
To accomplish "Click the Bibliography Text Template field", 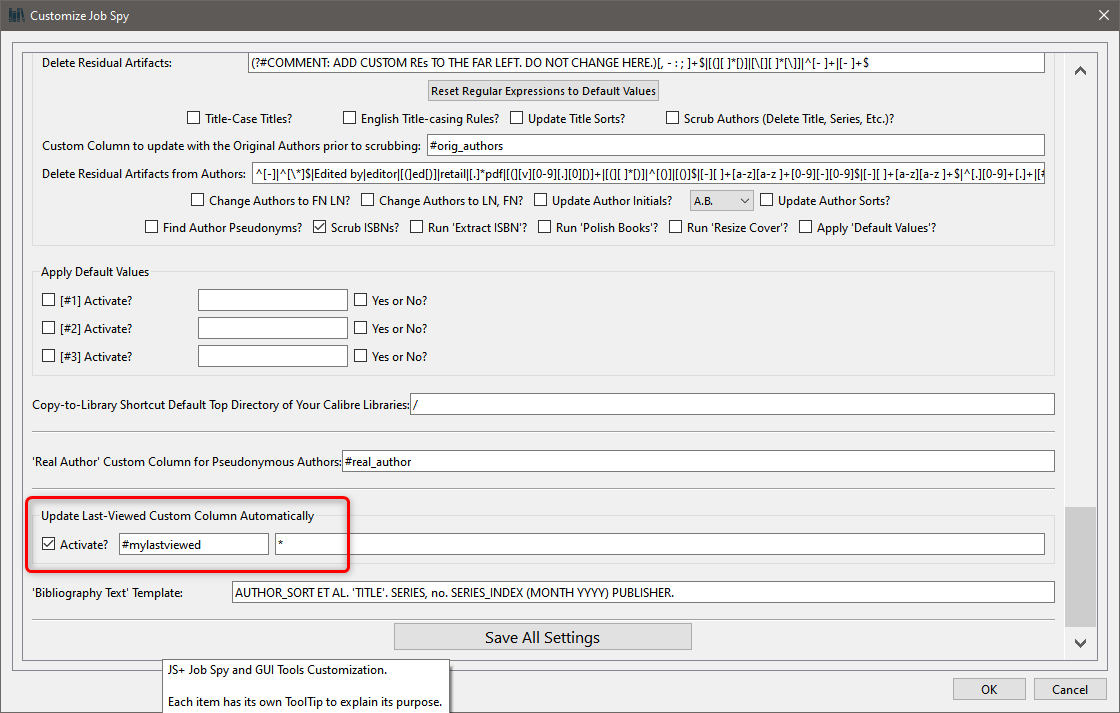I will point(643,592).
